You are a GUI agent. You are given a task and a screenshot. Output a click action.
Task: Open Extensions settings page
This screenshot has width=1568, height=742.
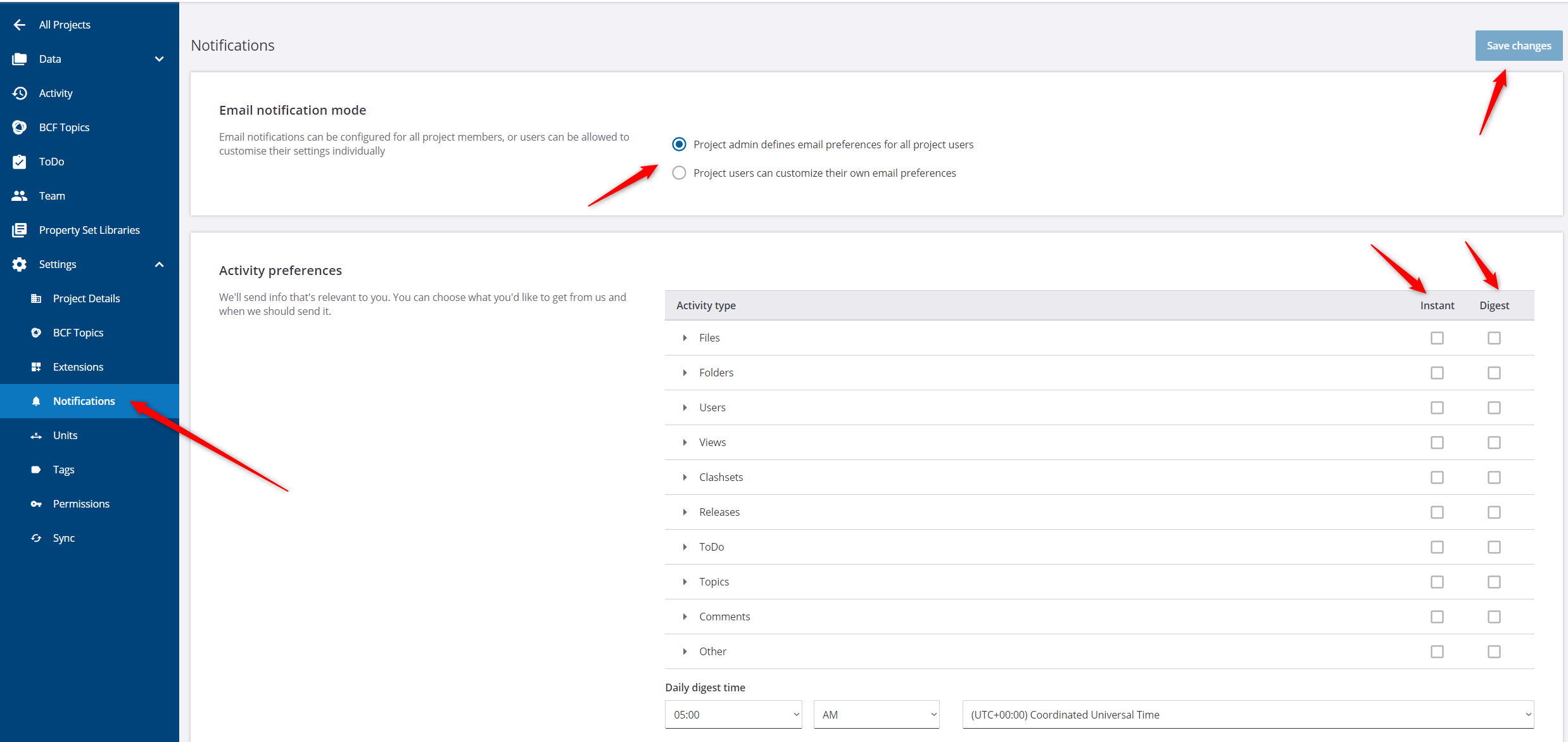(x=78, y=367)
